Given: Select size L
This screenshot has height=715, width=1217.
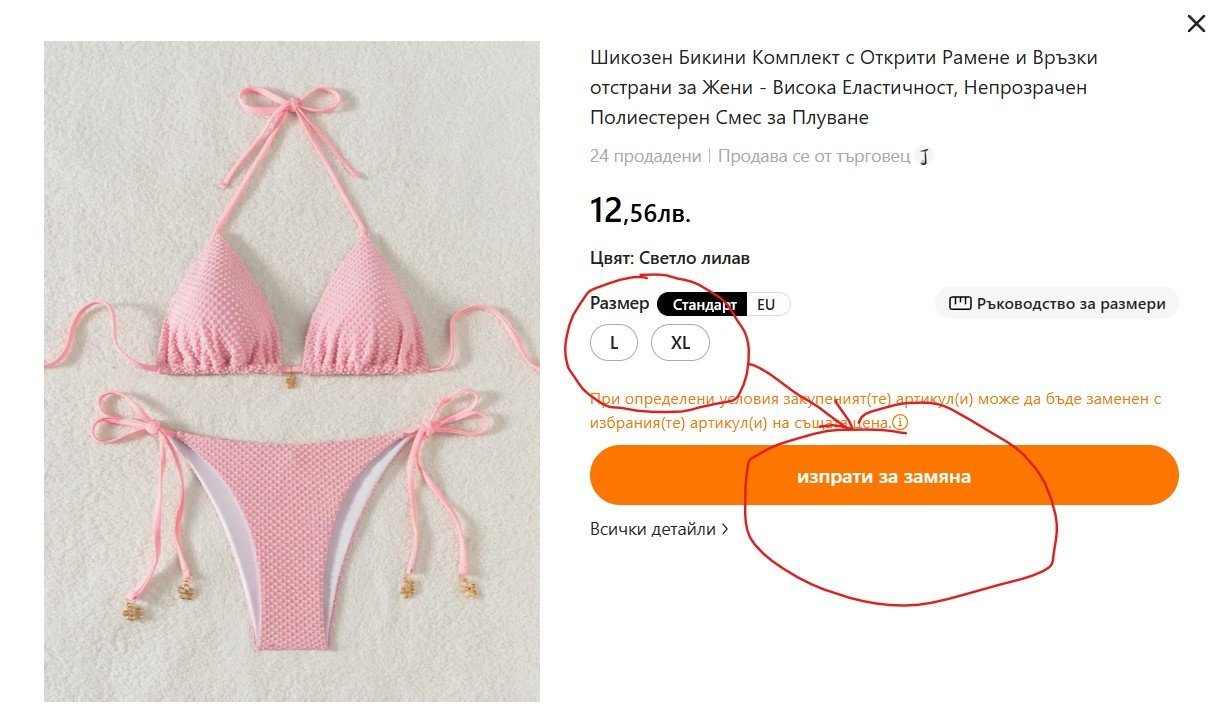Looking at the screenshot, I should coord(615,343).
